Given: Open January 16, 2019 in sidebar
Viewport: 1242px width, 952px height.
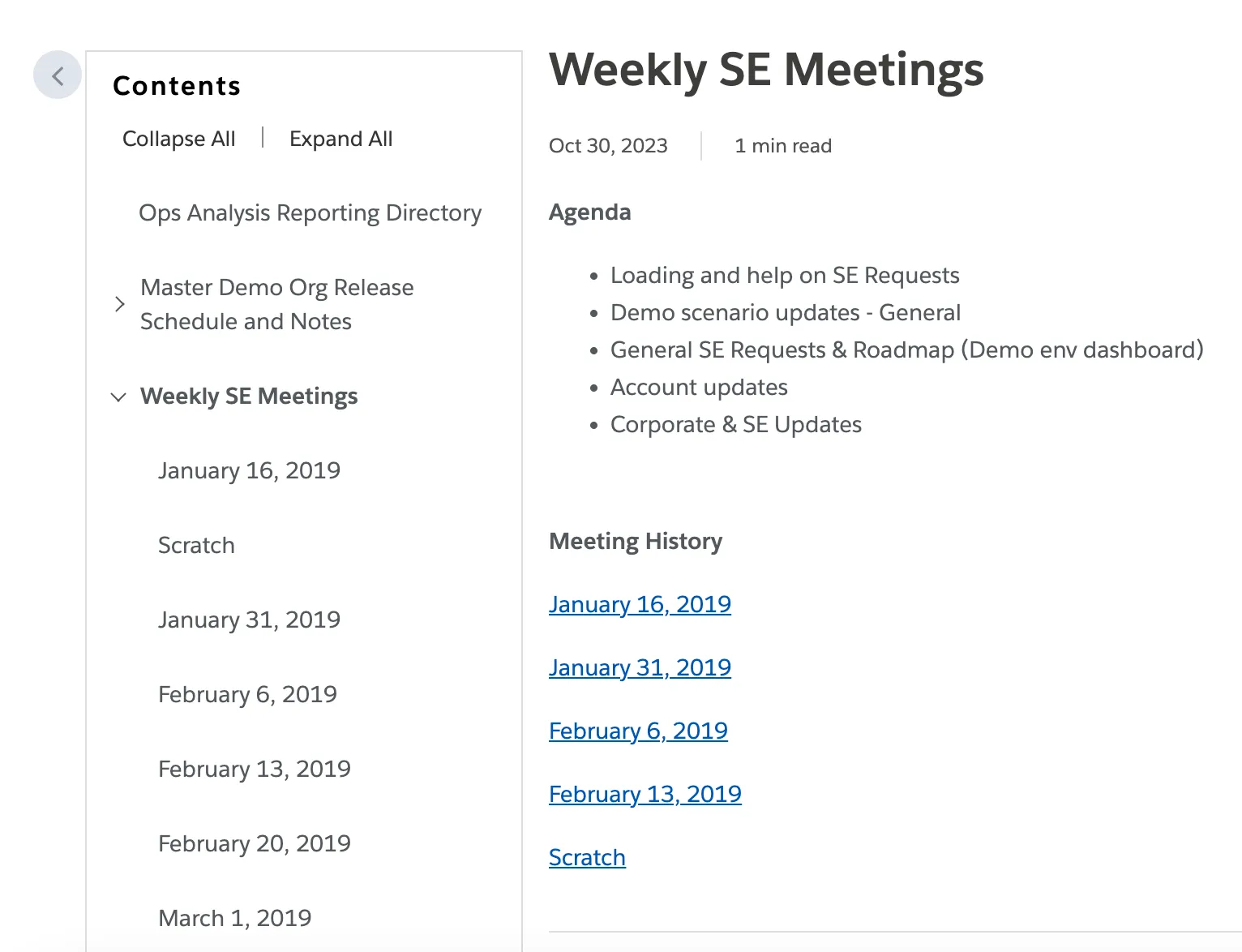Looking at the screenshot, I should click(249, 470).
